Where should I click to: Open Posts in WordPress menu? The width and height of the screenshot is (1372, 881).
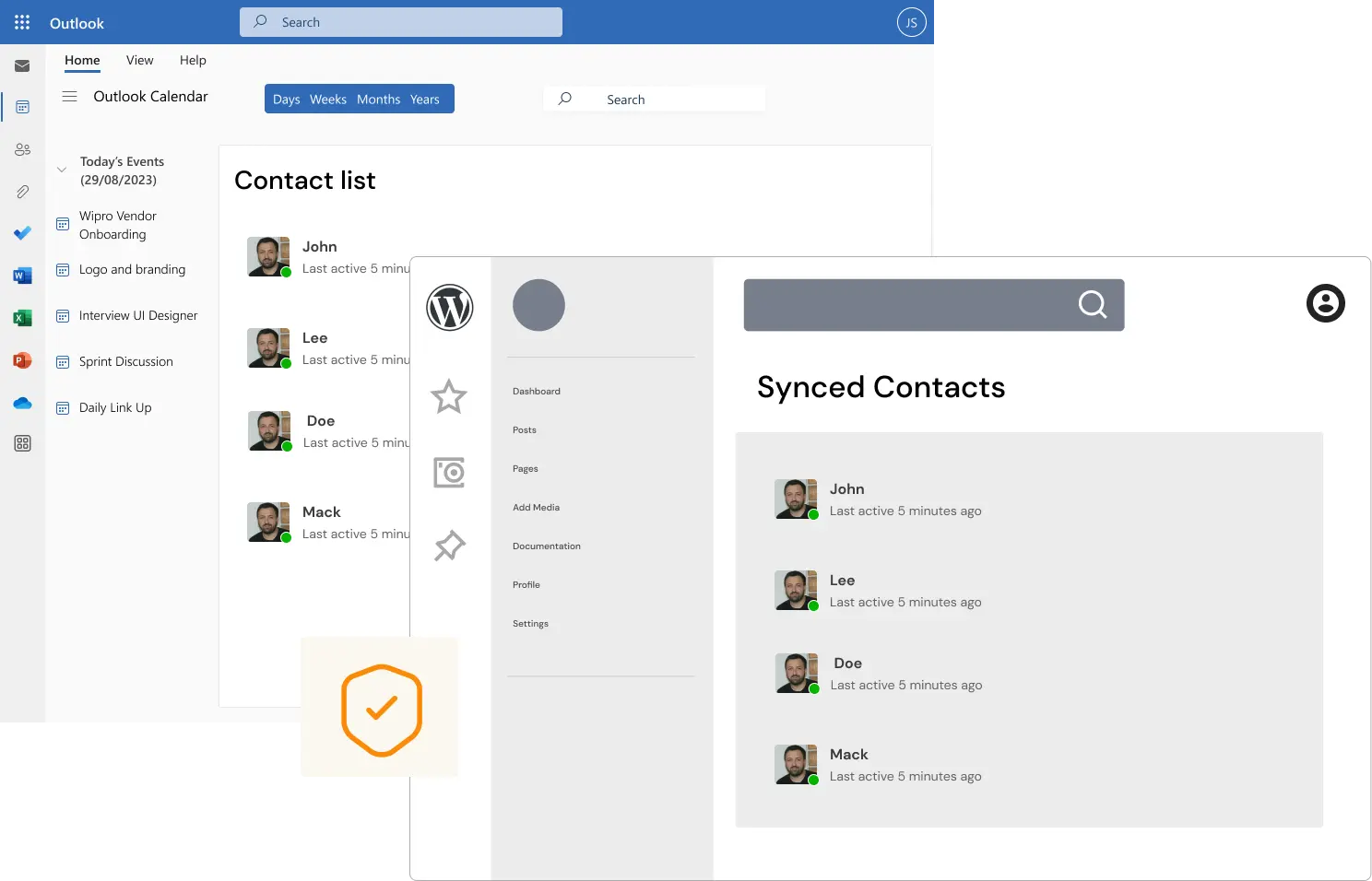point(525,430)
